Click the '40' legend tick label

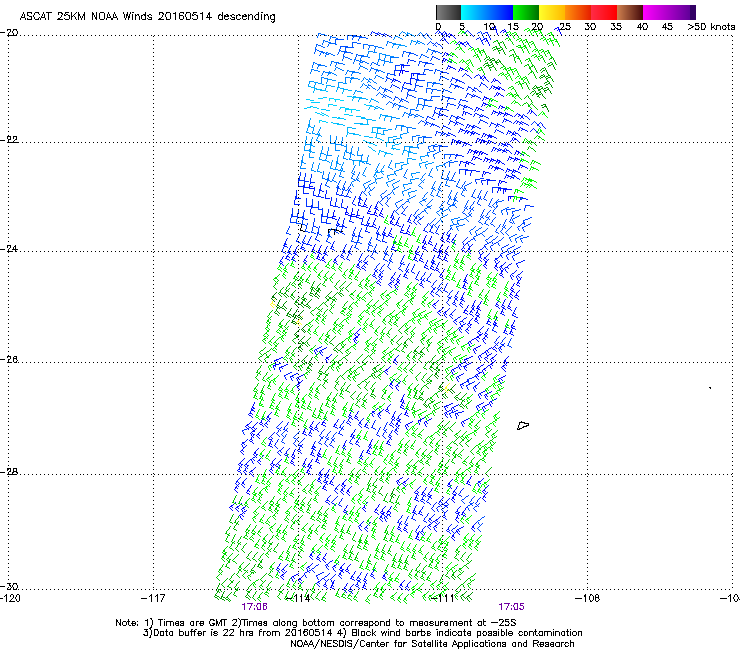point(642,27)
